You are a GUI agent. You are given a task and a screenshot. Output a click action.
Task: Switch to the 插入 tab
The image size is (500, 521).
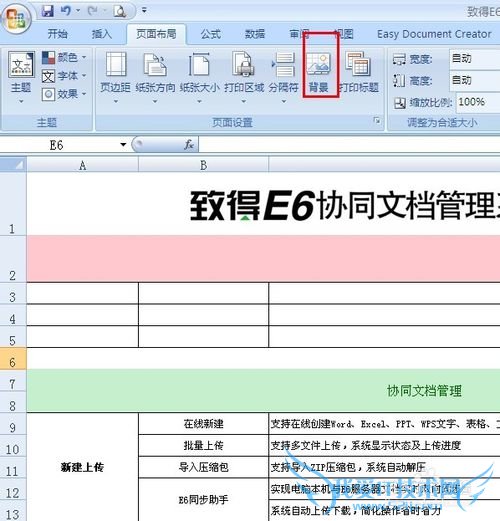[x=102, y=34]
